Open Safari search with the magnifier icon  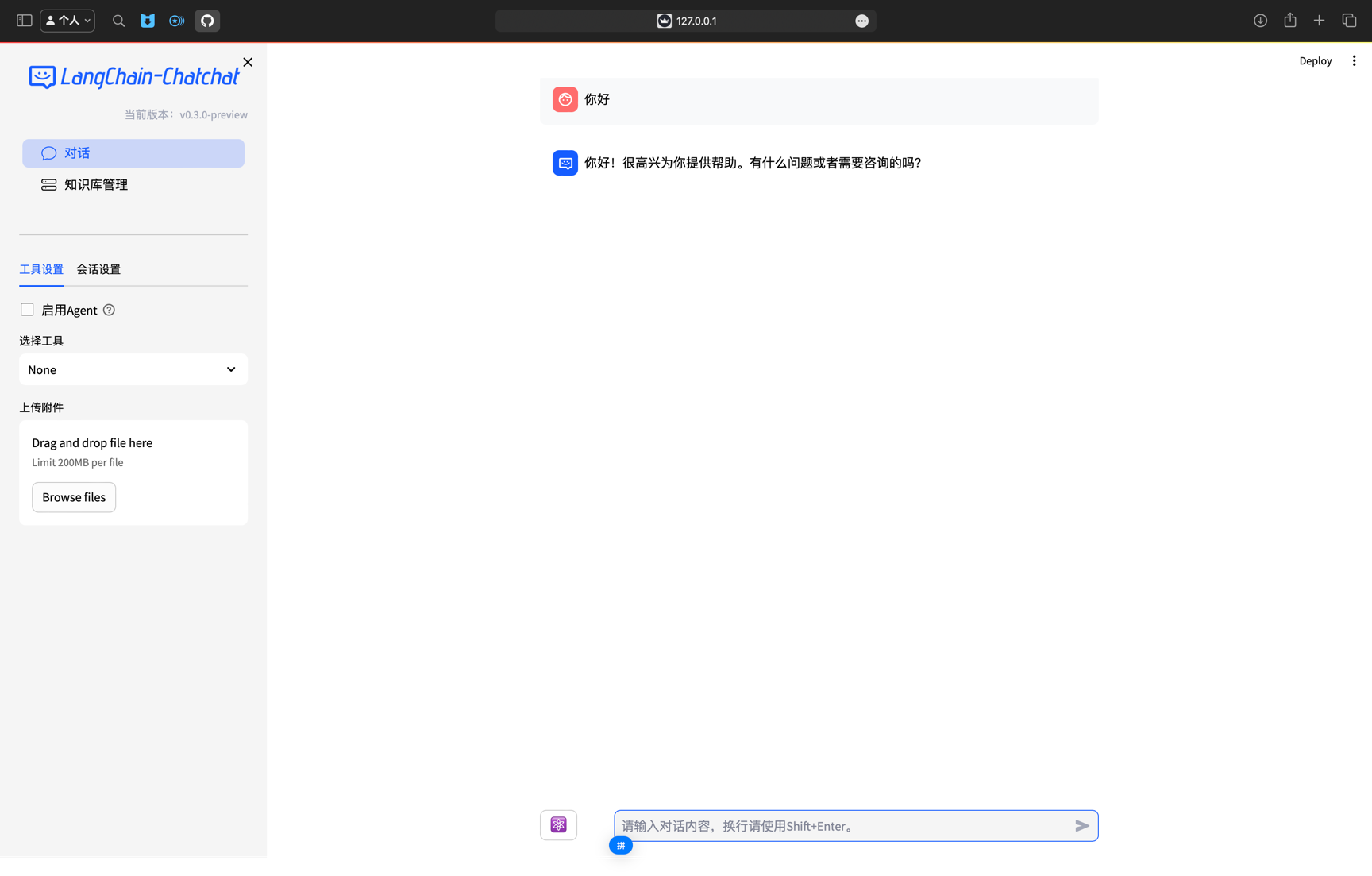pyautogui.click(x=118, y=21)
